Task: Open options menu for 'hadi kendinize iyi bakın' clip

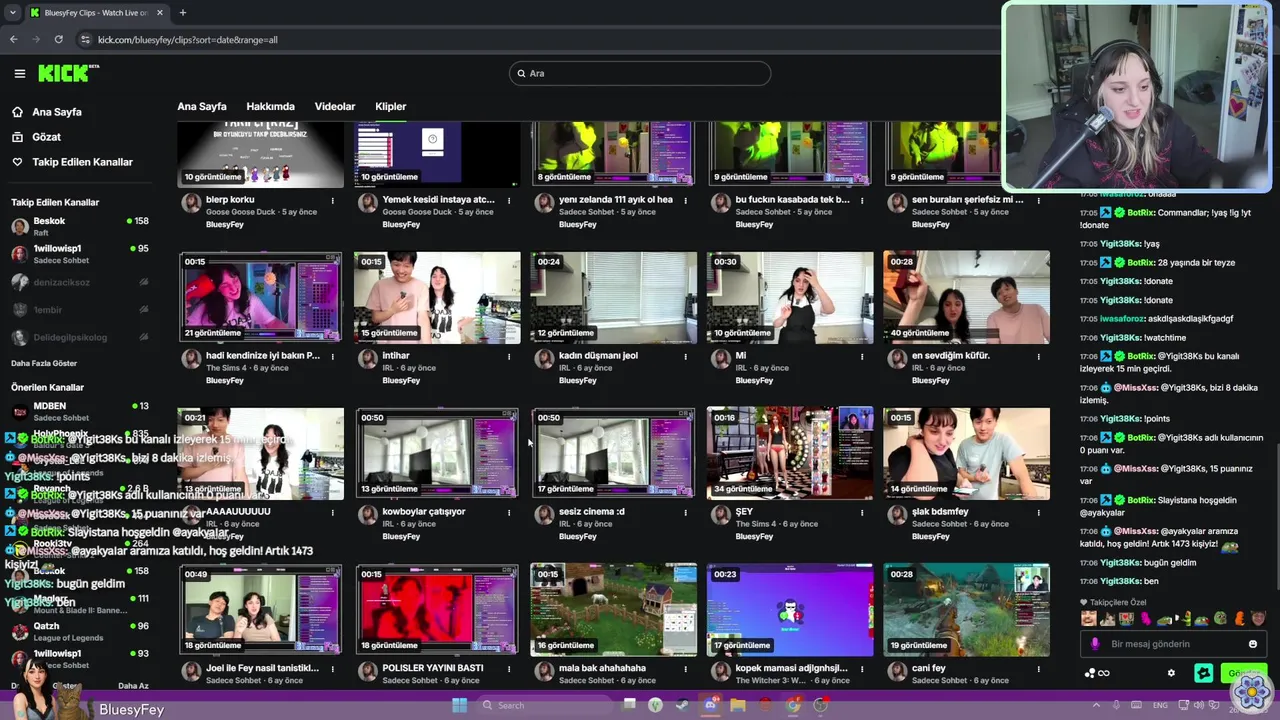Action: pos(333,356)
